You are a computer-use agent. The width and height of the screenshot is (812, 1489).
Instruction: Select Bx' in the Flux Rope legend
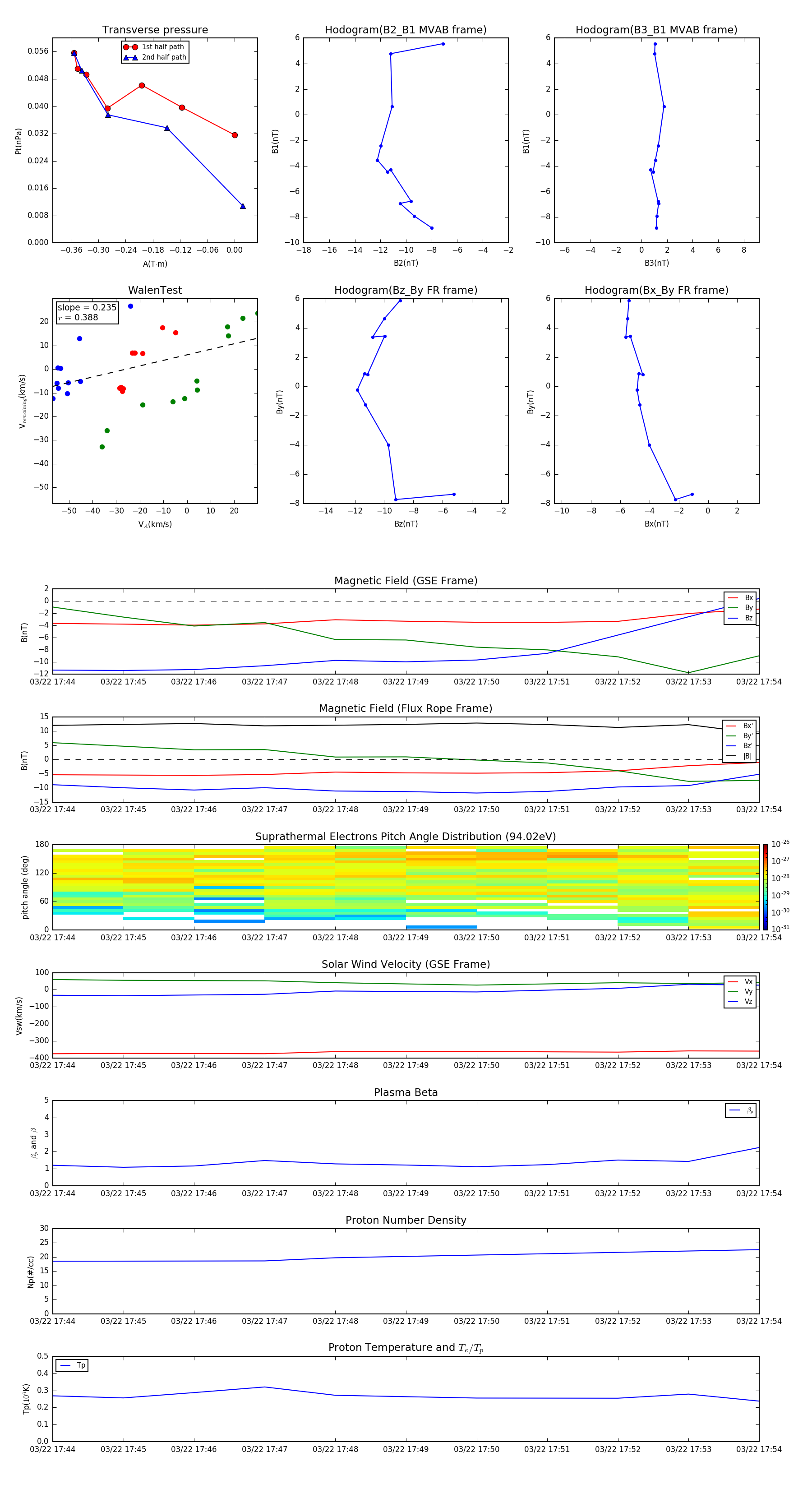[x=740, y=726]
